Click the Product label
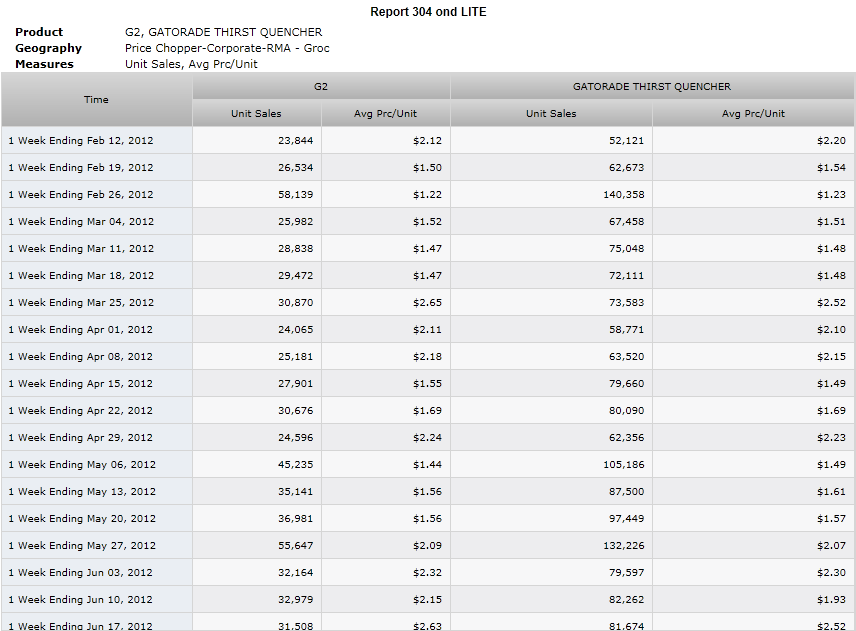This screenshot has height=631, width=856. click(39, 32)
